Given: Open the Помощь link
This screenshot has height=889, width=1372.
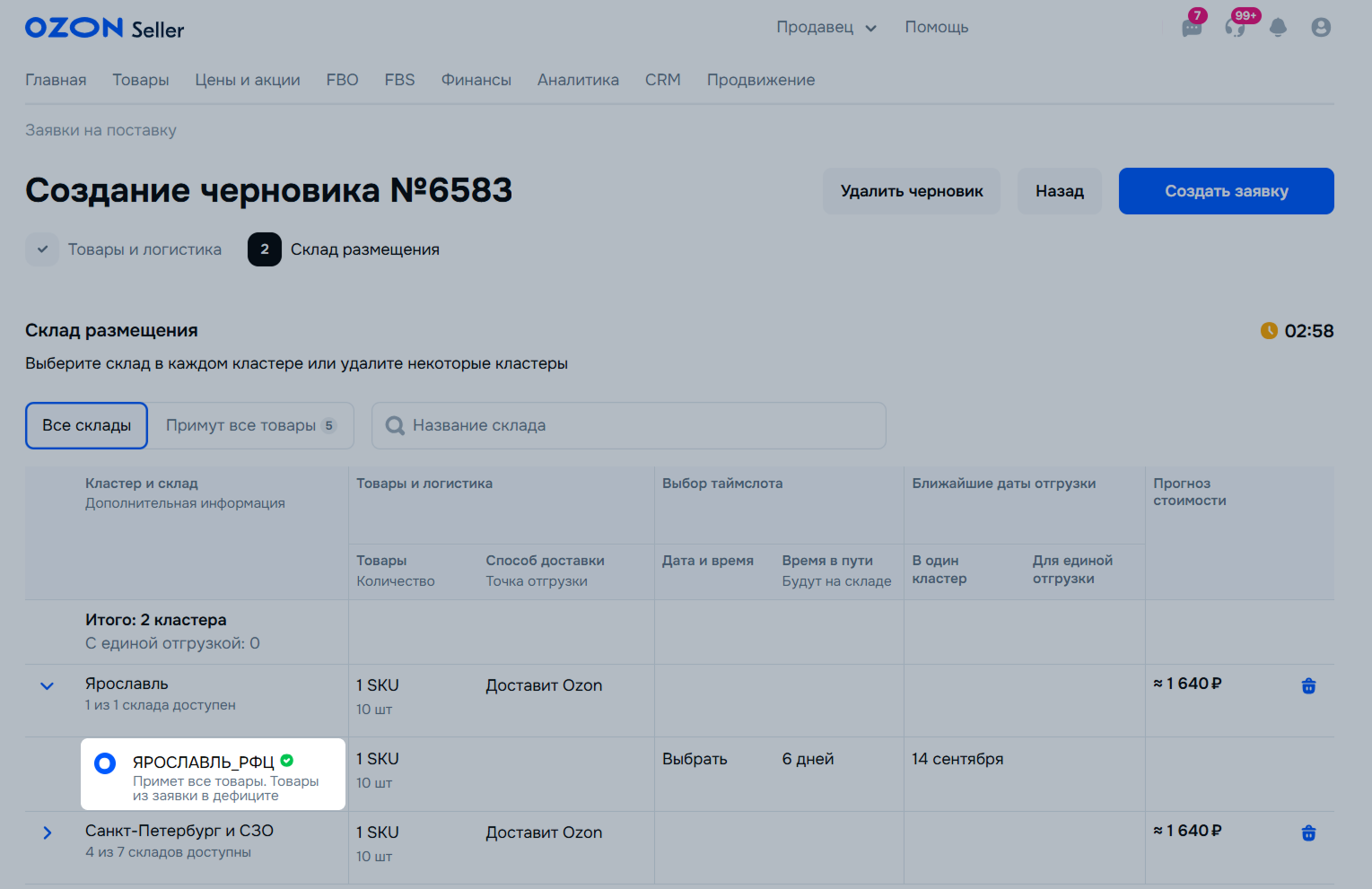Looking at the screenshot, I should 937,28.
